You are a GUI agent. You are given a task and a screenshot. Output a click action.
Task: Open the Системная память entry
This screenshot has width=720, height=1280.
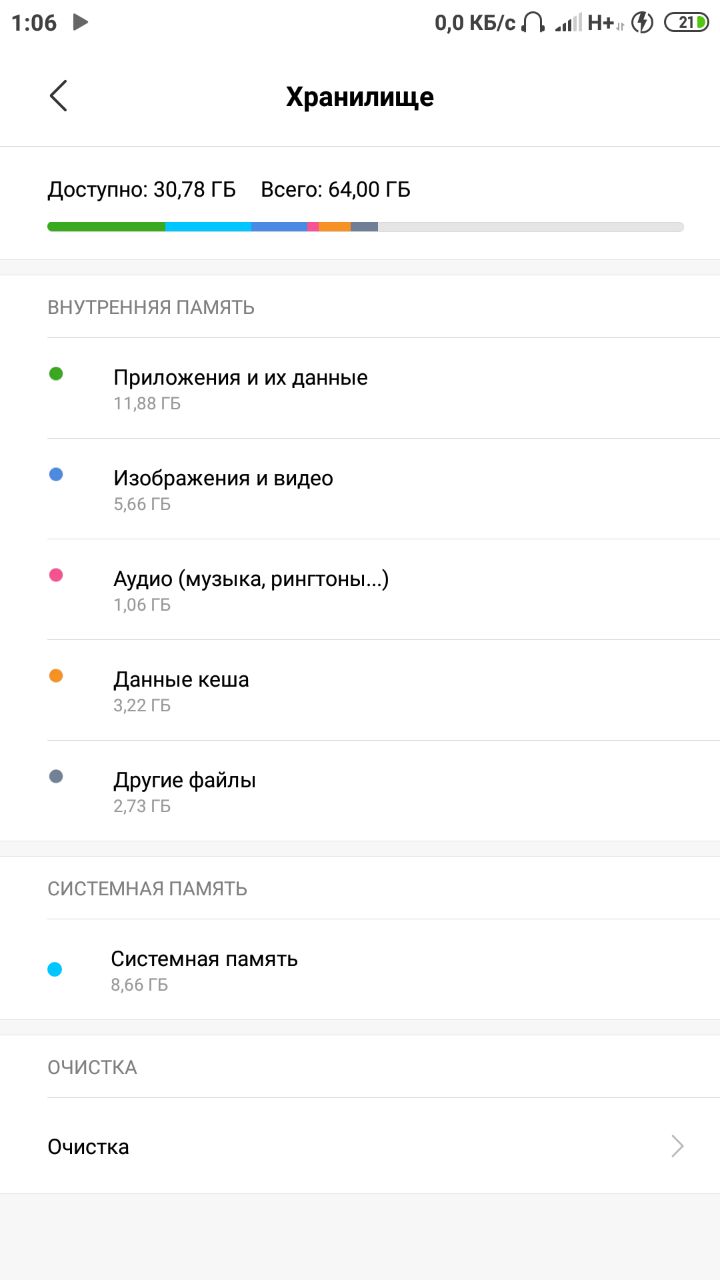tap(360, 969)
